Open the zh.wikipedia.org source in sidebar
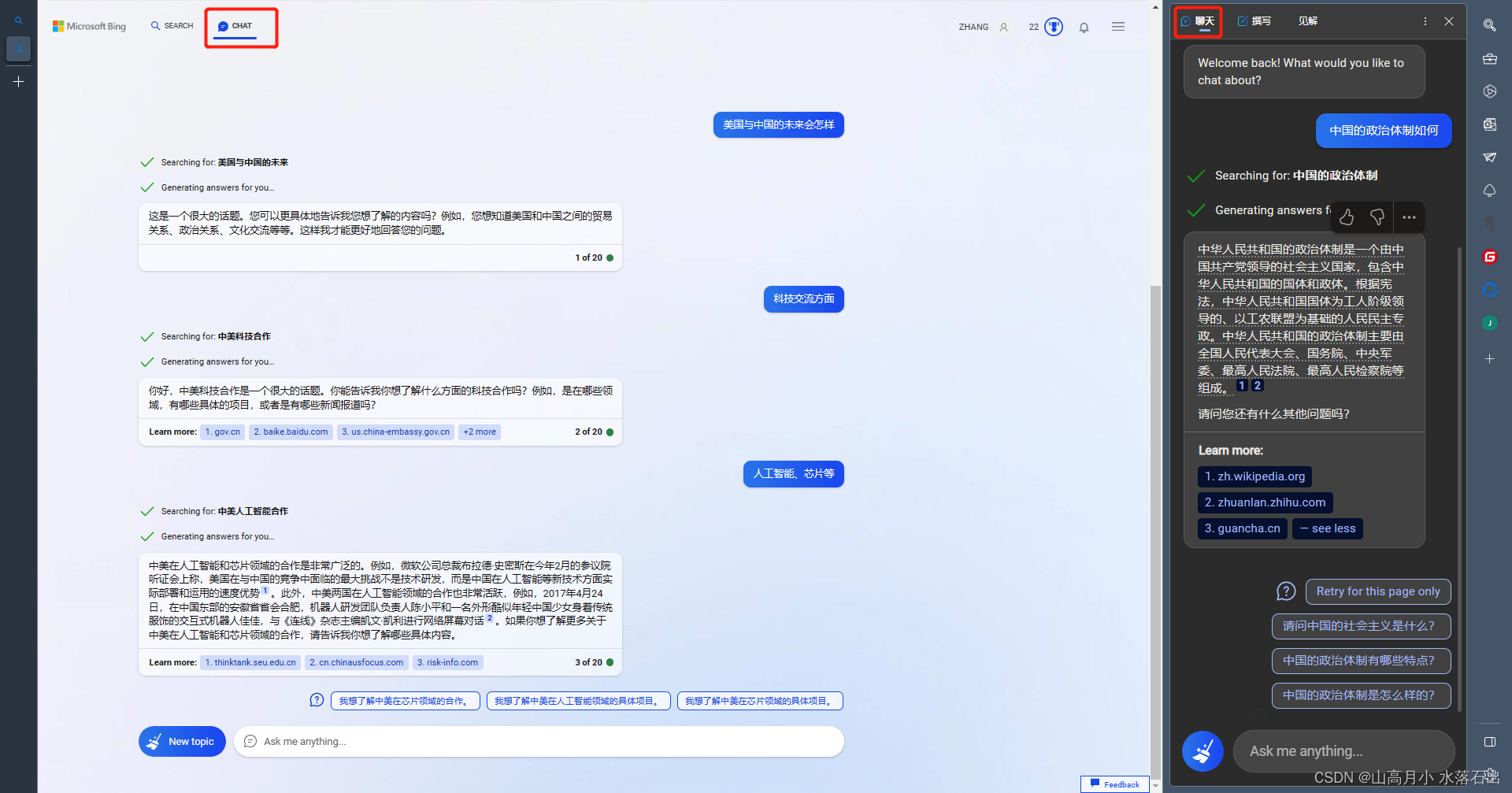1512x793 pixels. coord(1254,476)
